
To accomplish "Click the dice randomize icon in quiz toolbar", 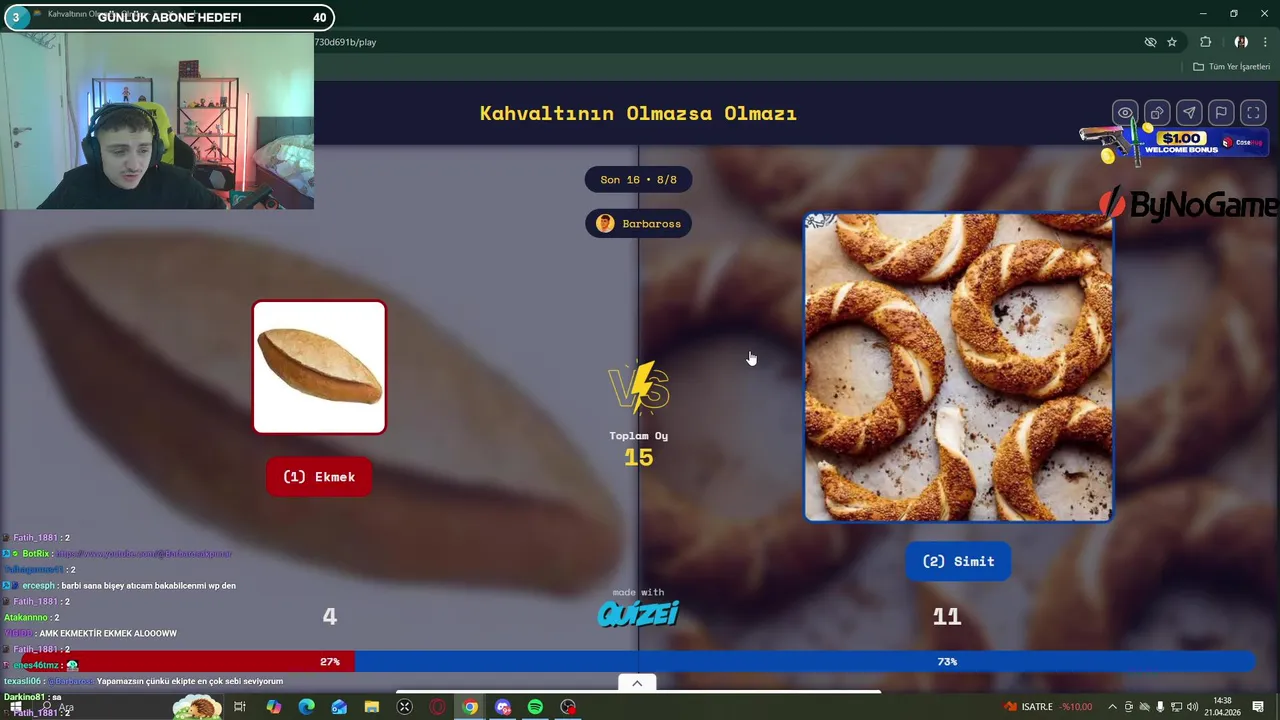I will point(1157,113).
